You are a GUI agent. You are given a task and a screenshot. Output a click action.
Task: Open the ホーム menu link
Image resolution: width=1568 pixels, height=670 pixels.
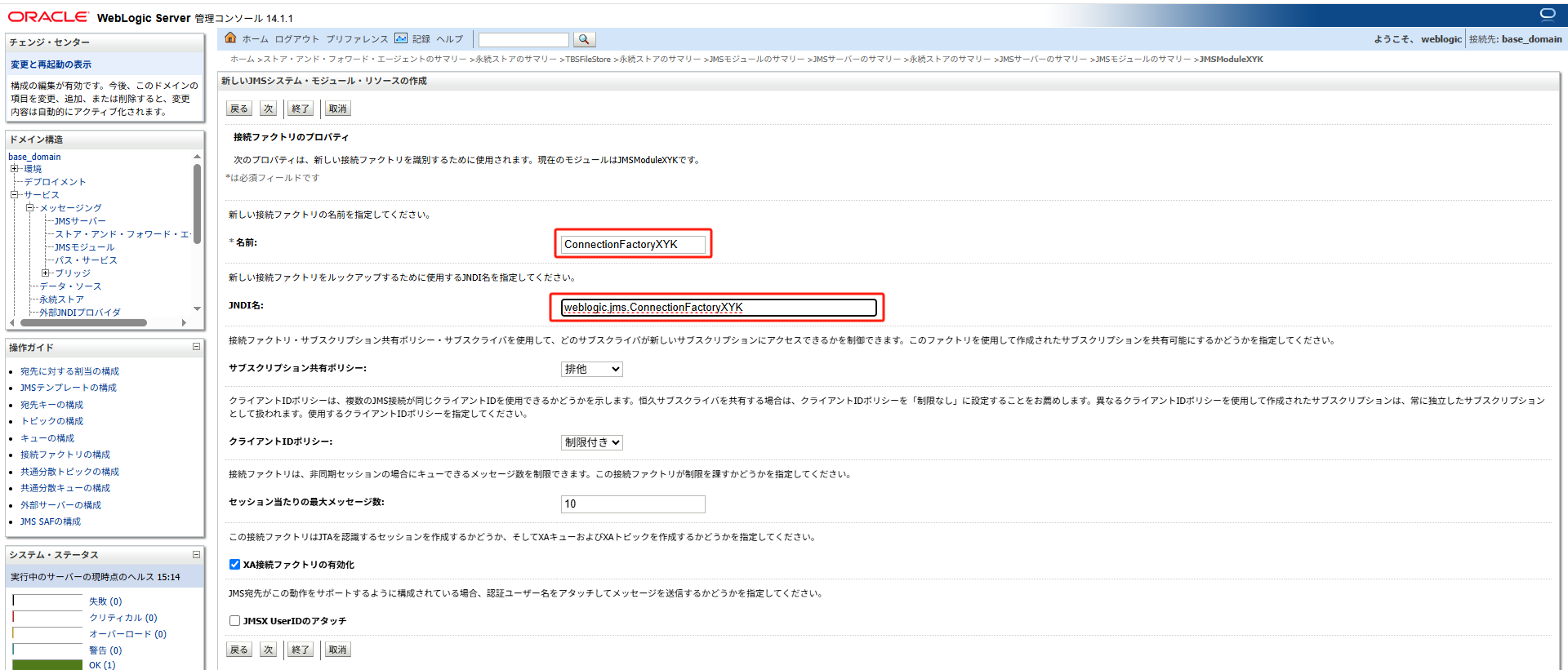point(255,39)
